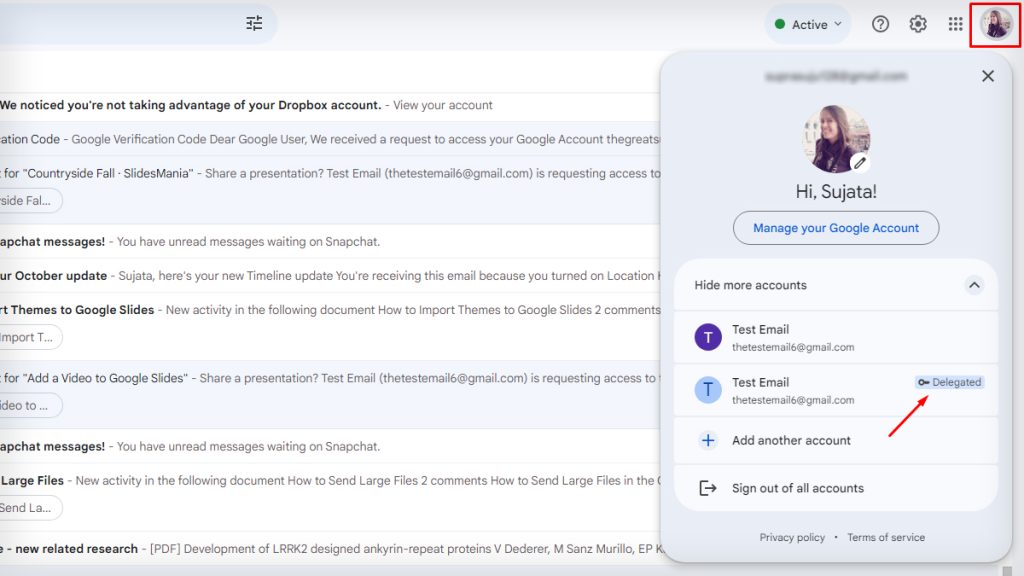Open Gmail settings gear
Screen dimensions: 1024x576
(918, 23)
